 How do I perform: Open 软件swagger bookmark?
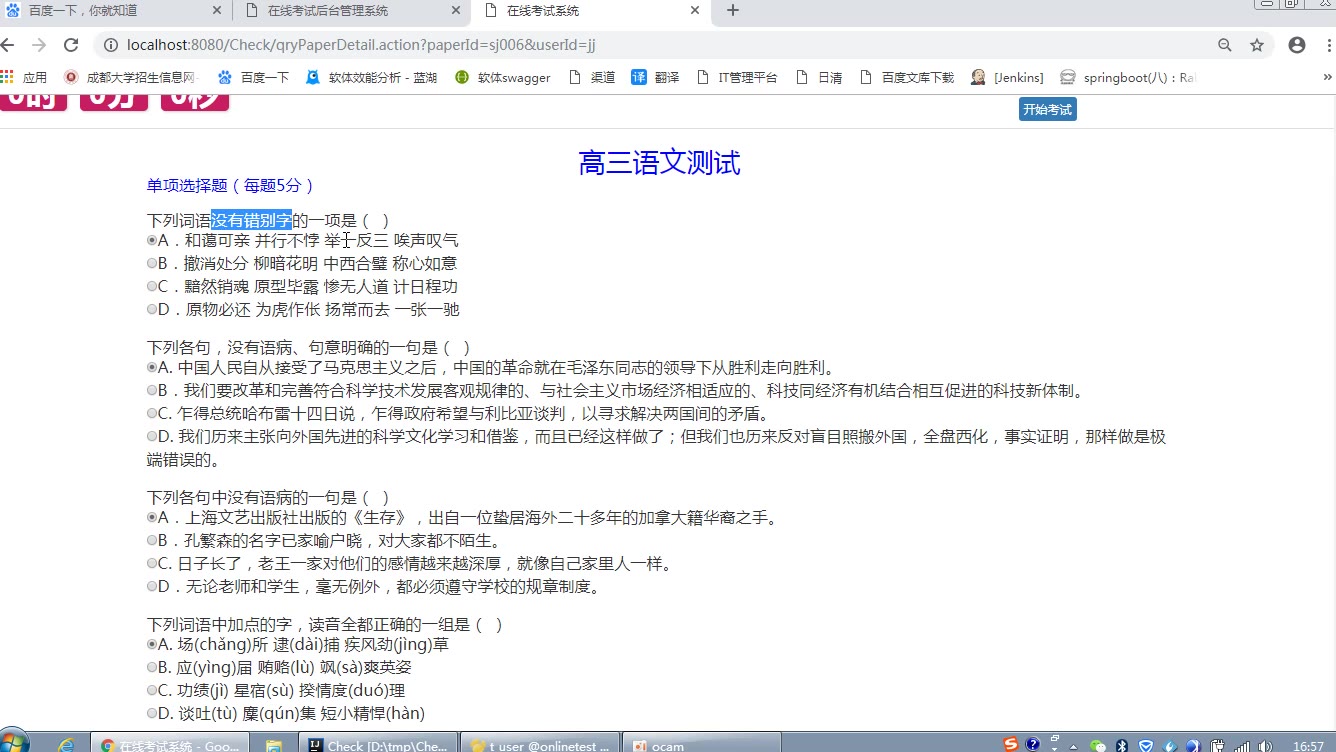click(x=503, y=77)
